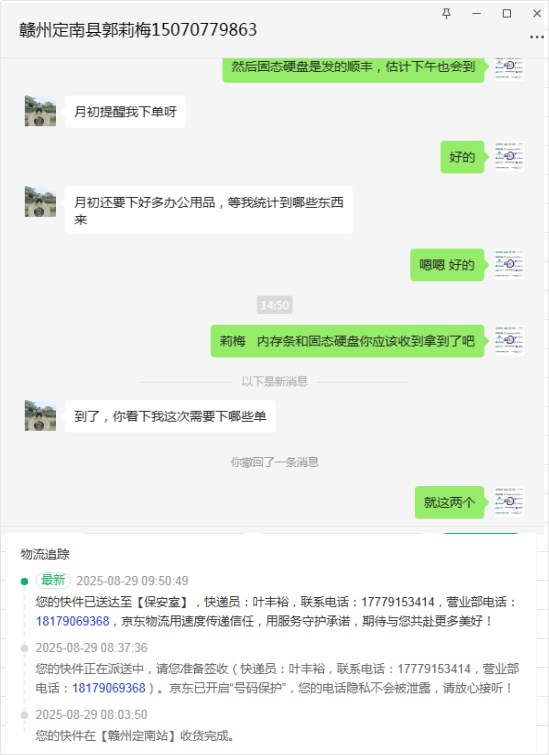
Task: Open the three-dot chat options menu
Action: 536,37
